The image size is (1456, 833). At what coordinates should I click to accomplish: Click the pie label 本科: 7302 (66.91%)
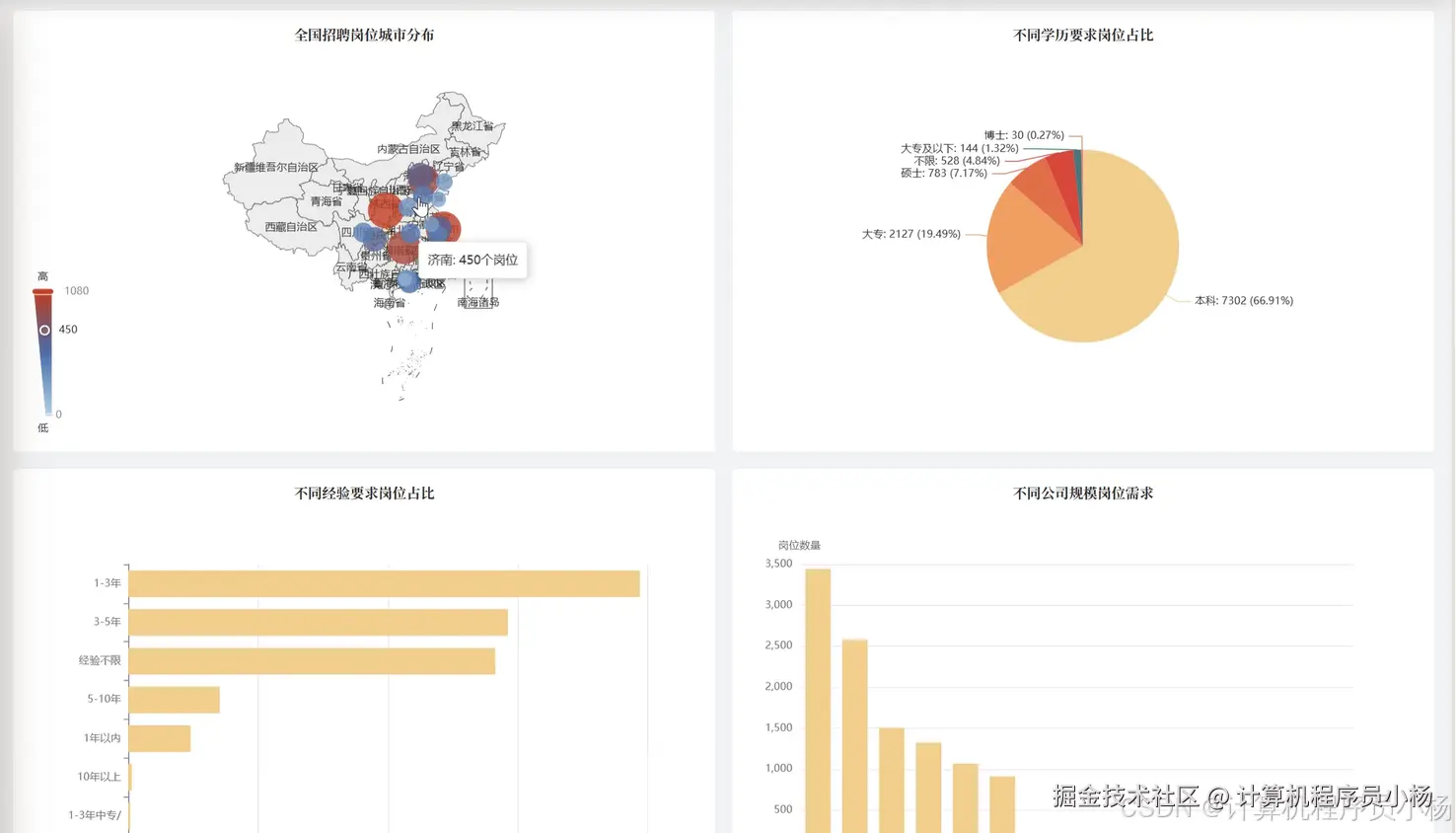(x=1243, y=301)
